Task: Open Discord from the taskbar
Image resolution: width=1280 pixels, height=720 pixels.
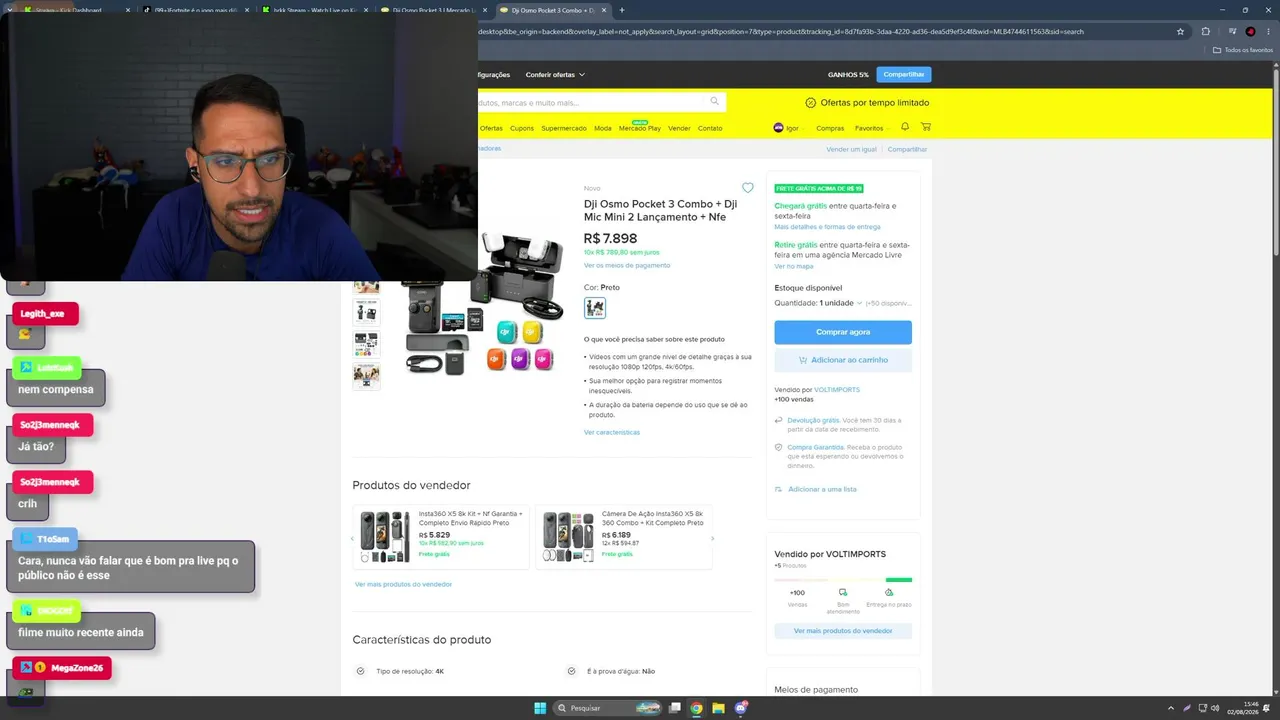Action: pyautogui.click(x=741, y=708)
